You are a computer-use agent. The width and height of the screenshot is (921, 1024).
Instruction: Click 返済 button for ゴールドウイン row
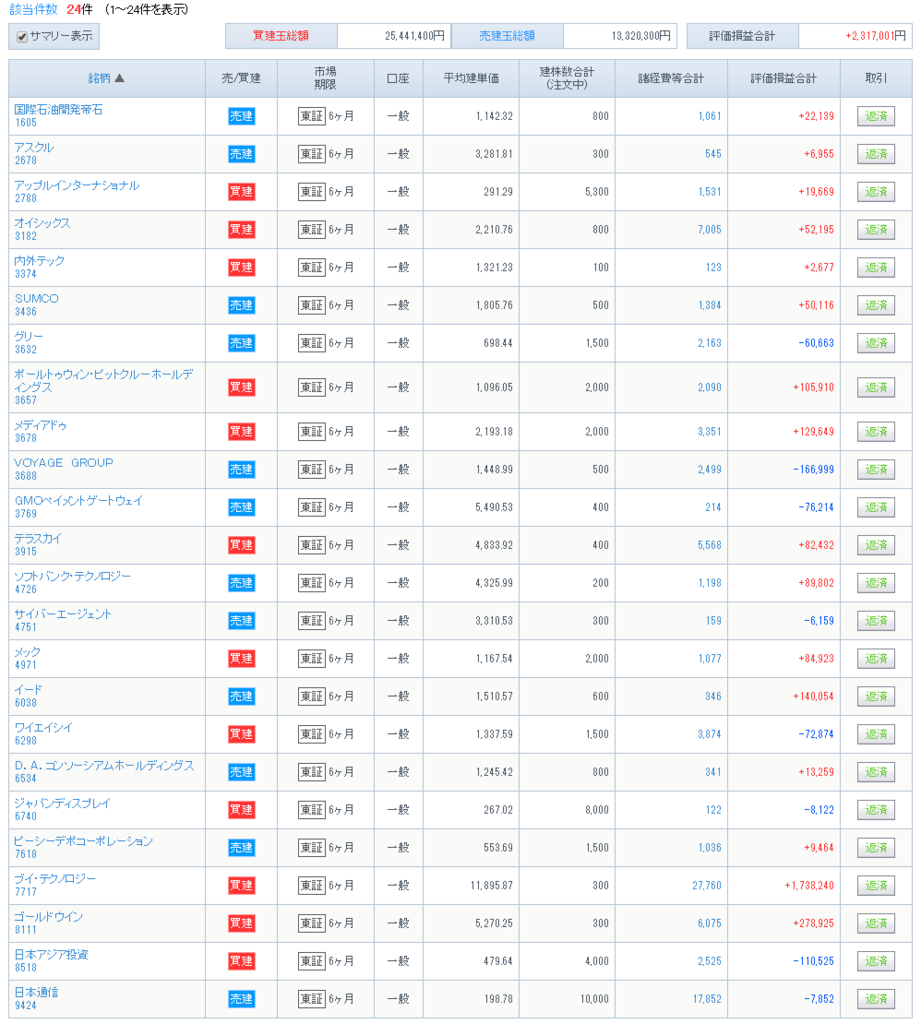pos(875,923)
